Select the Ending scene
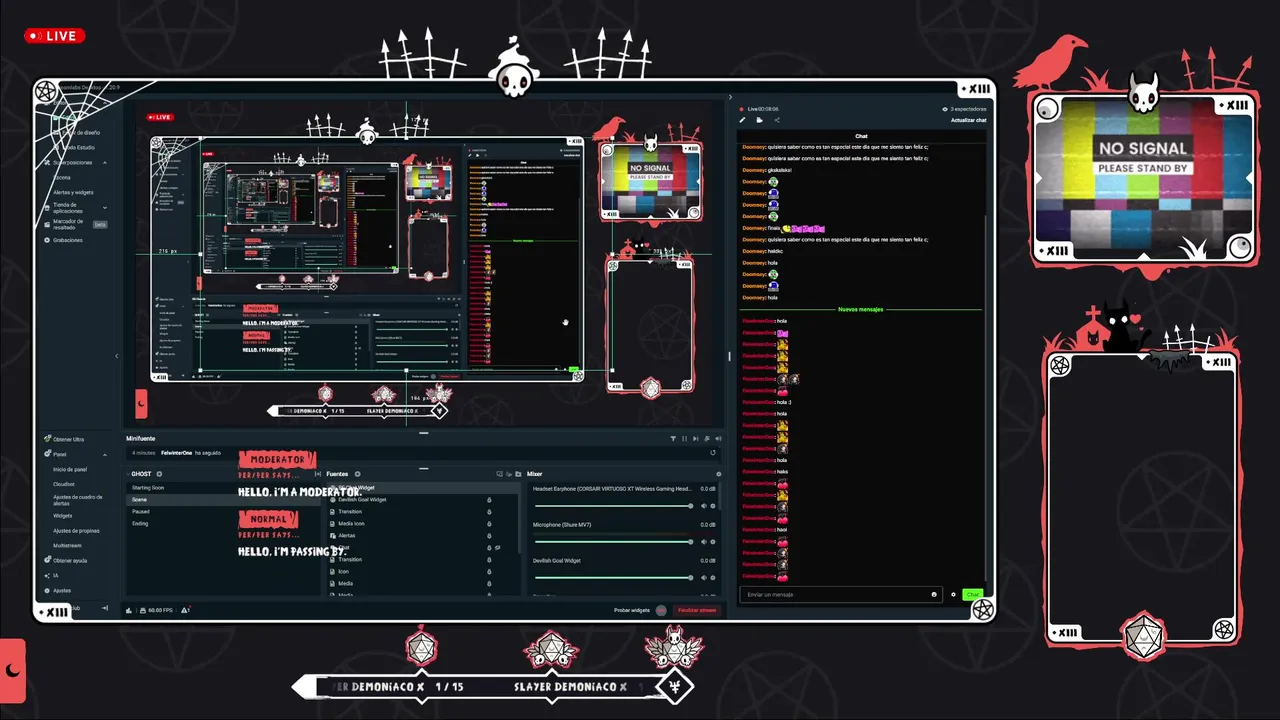The image size is (1280, 720). (x=223, y=523)
